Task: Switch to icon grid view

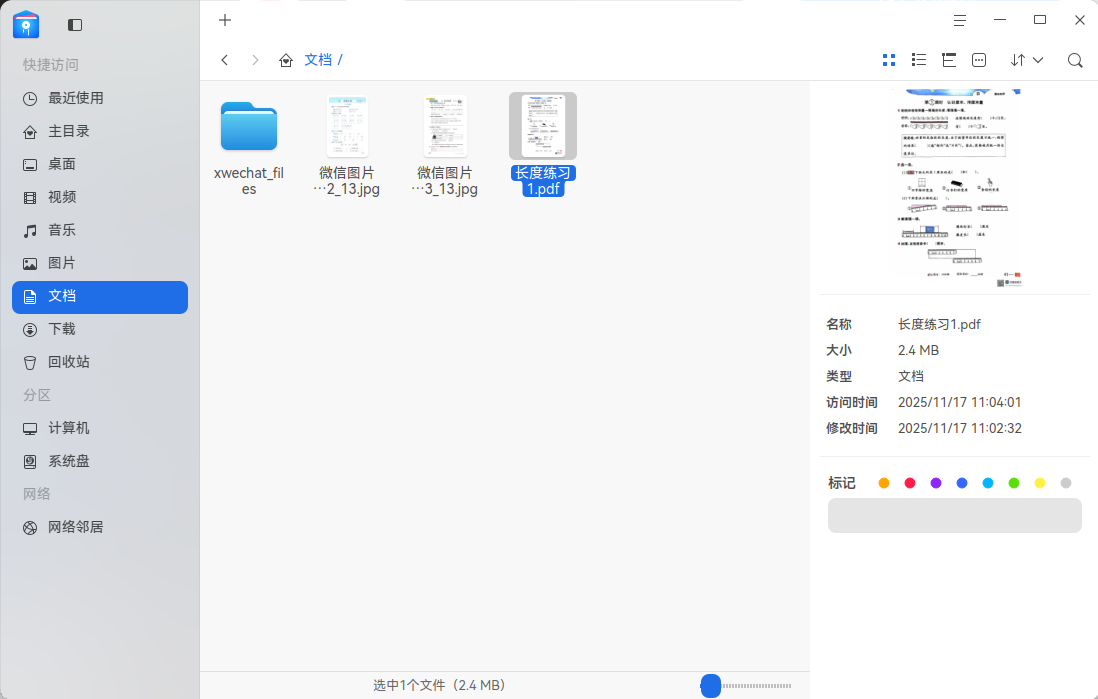Action: click(889, 60)
